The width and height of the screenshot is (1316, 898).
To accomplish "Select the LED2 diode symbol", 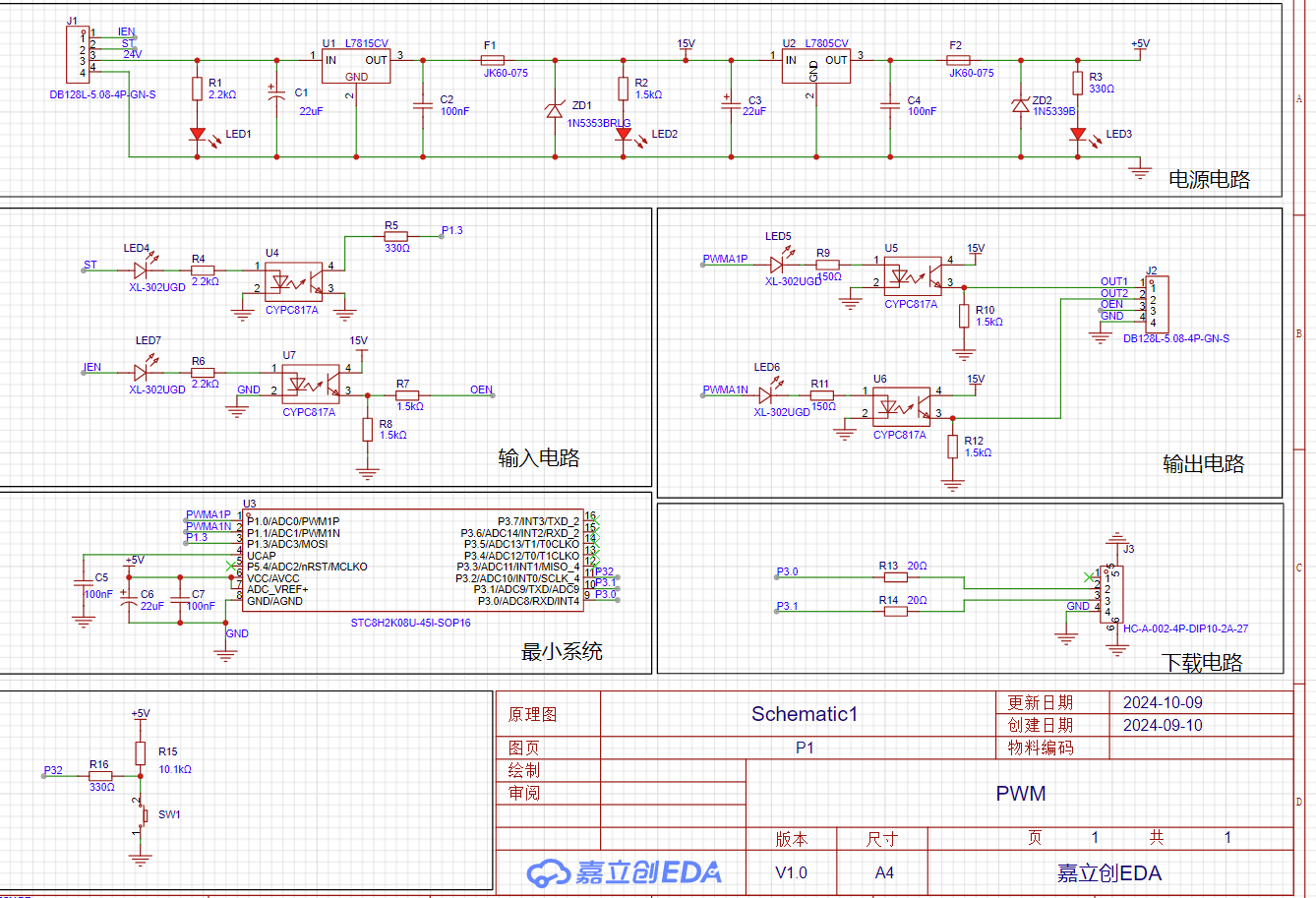I will pyautogui.click(x=623, y=134).
